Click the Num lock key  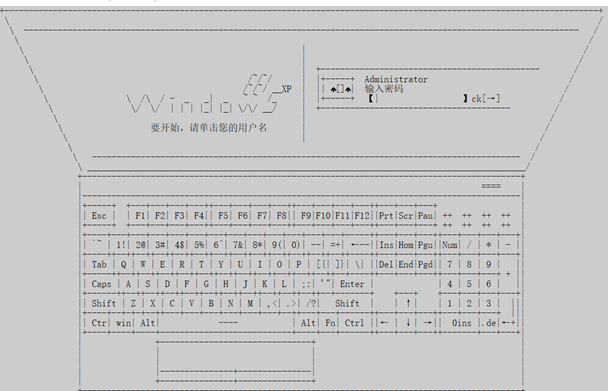450,244
